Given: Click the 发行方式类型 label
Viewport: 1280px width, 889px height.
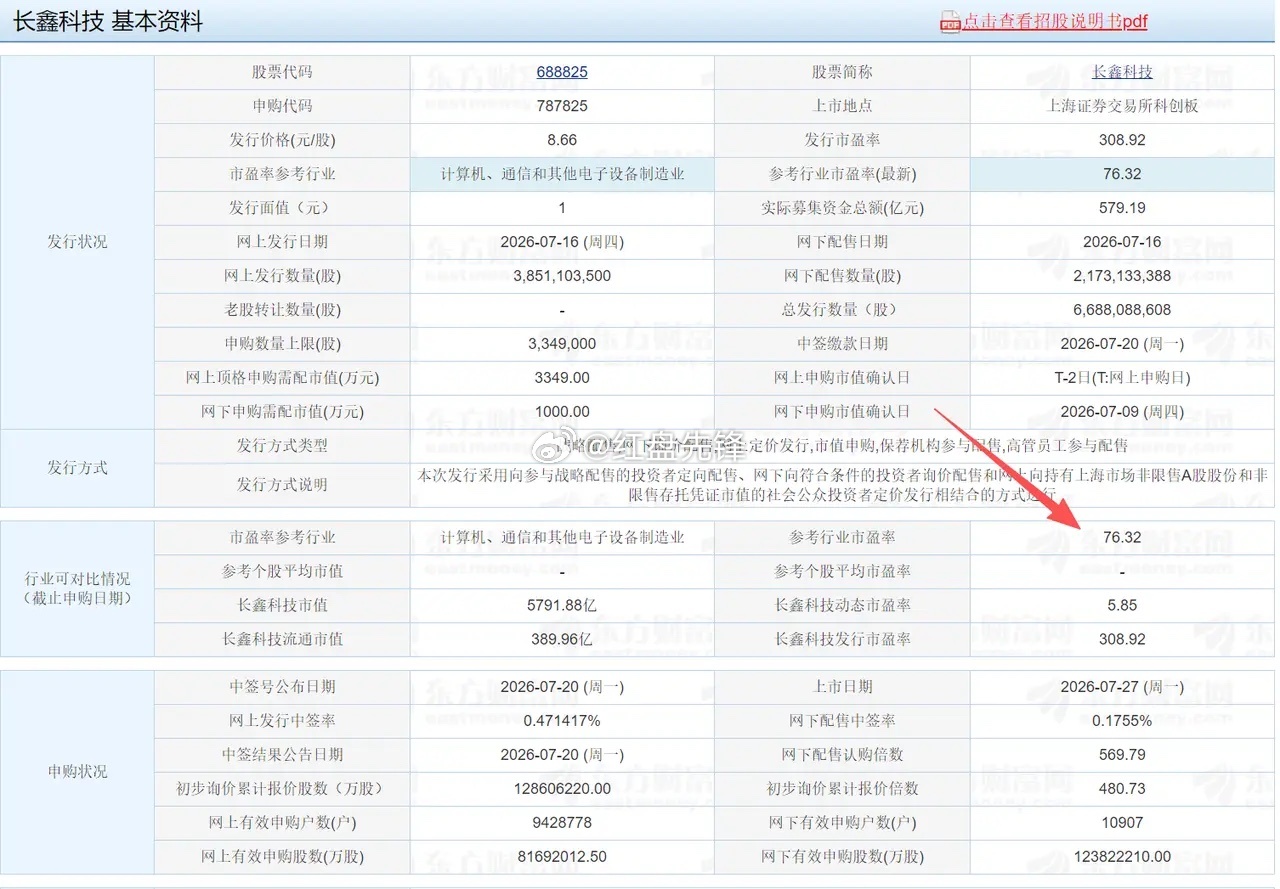Looking at the screenshot, I should (x=283, y=446).
